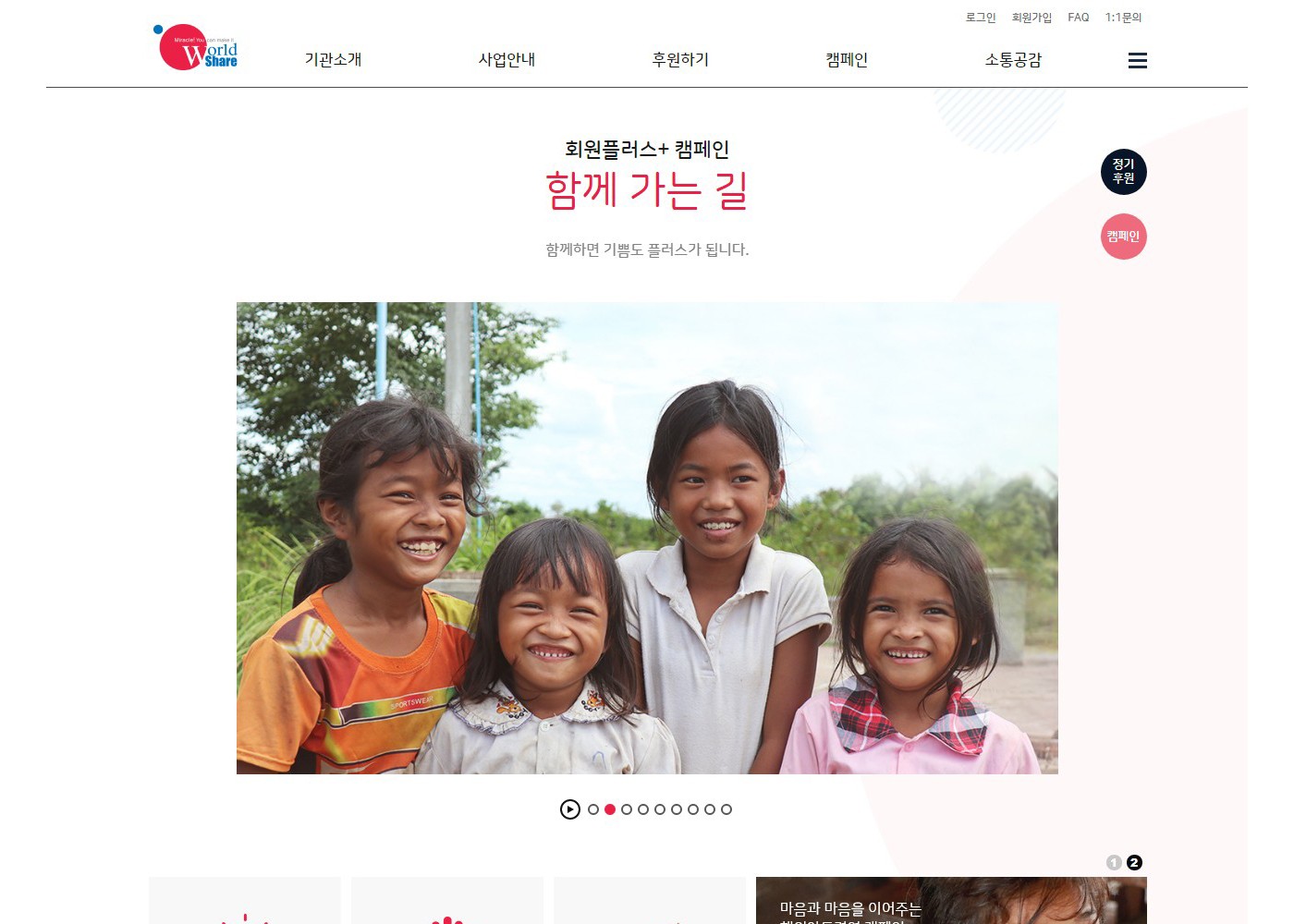Select the first slide indicator dot
The width and height of the screenshot is (1294, 924).
pos(593,809)
